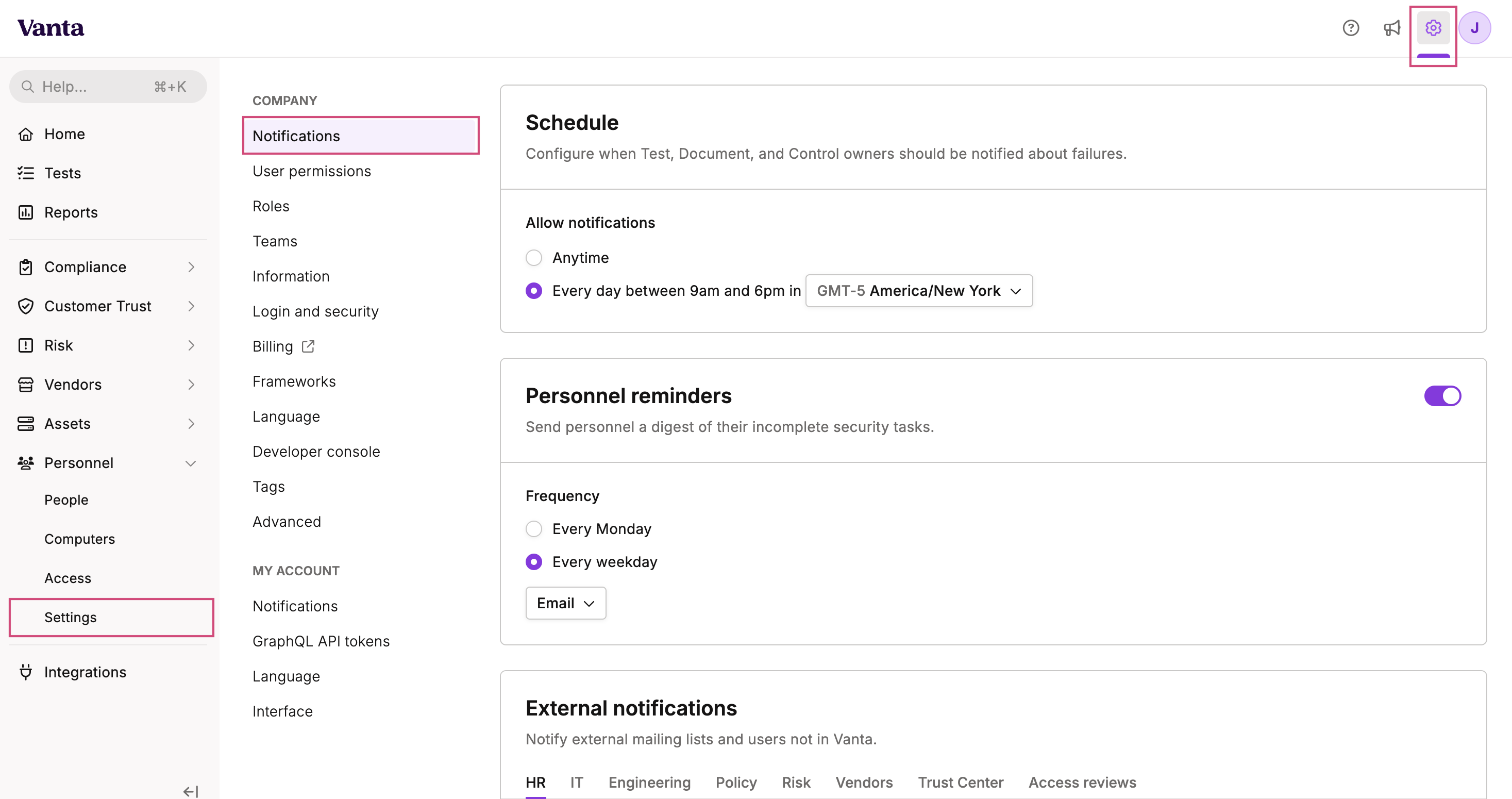Open User permissions settings
The height and width of the screenshot is (799, 1512).
(x=312, y=171)
